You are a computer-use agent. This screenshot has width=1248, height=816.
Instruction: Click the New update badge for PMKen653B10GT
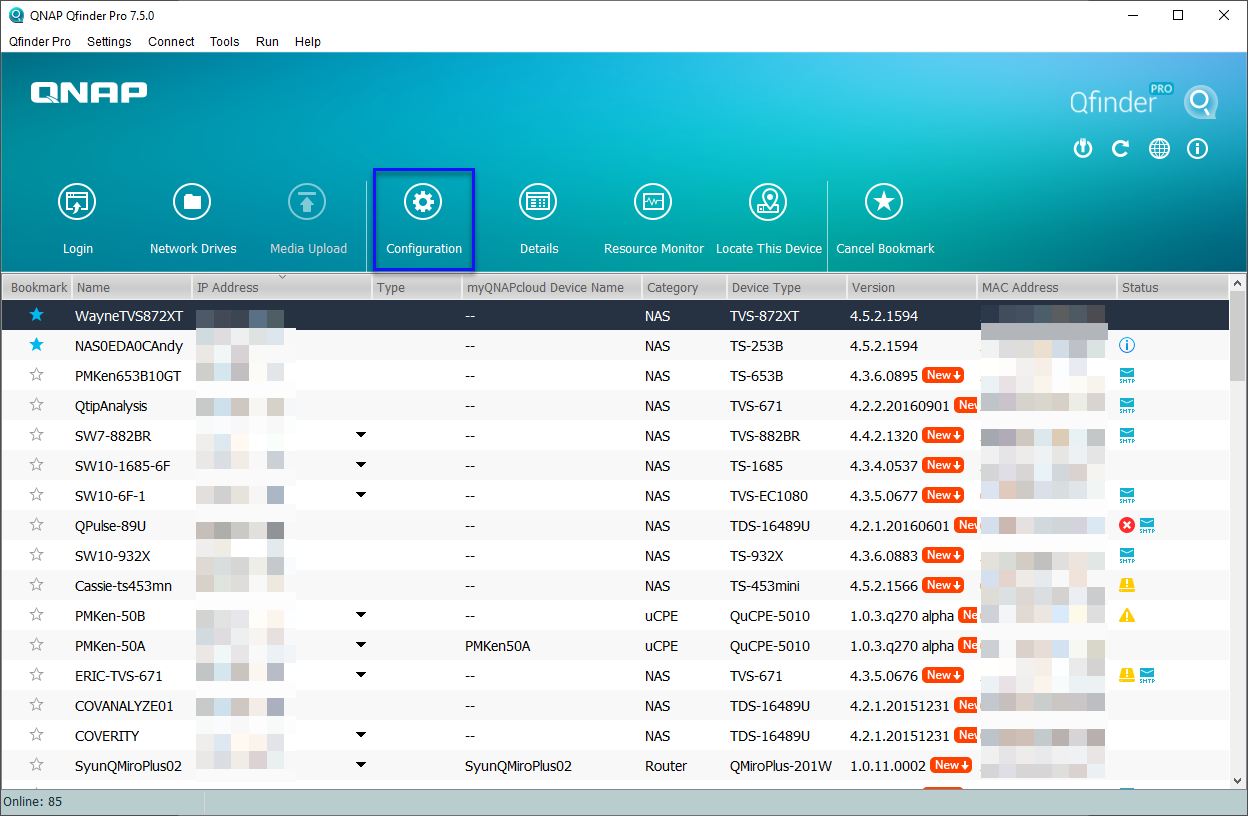pos(943,375)
